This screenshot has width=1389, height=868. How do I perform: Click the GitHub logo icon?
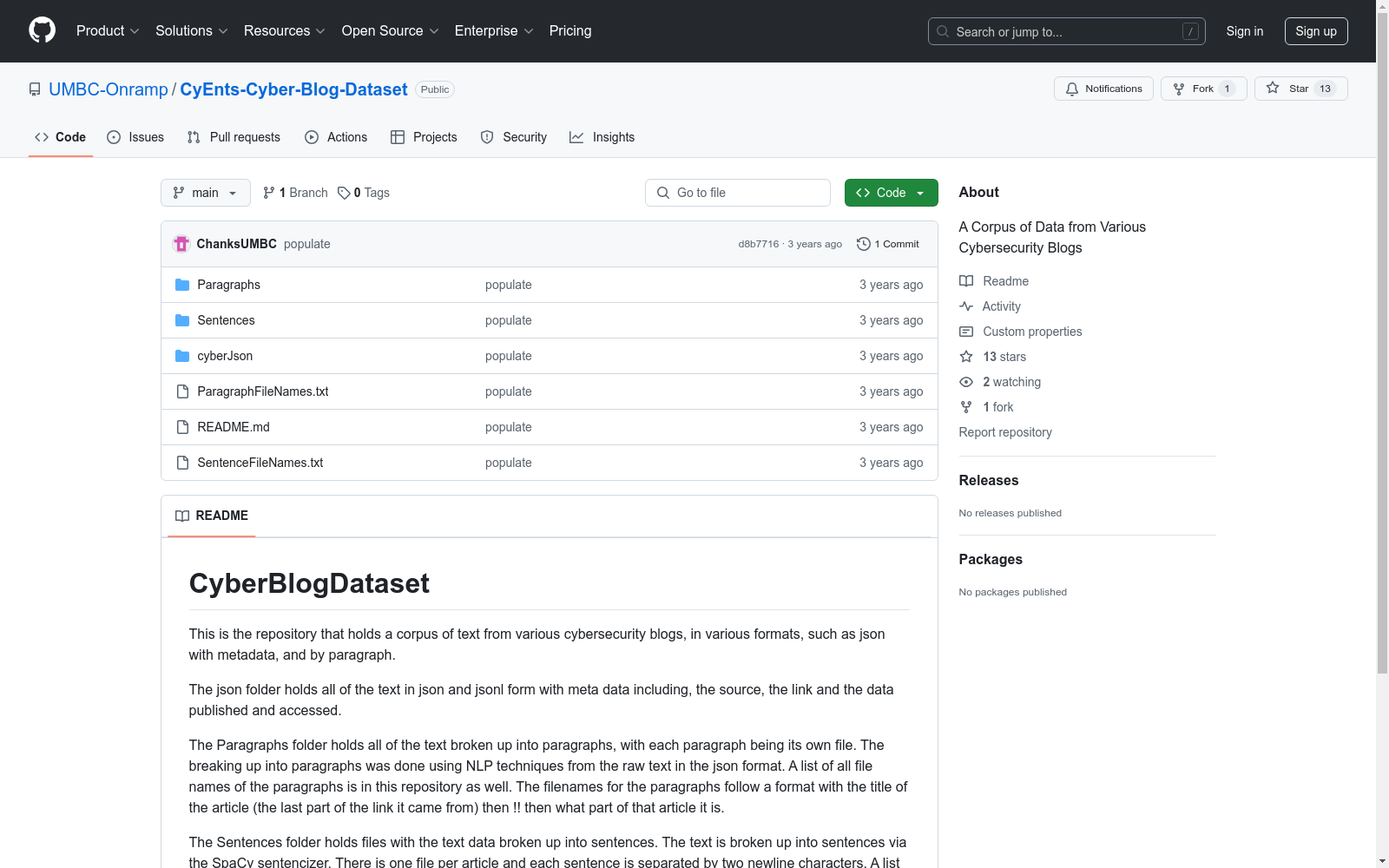pos(42,30)
